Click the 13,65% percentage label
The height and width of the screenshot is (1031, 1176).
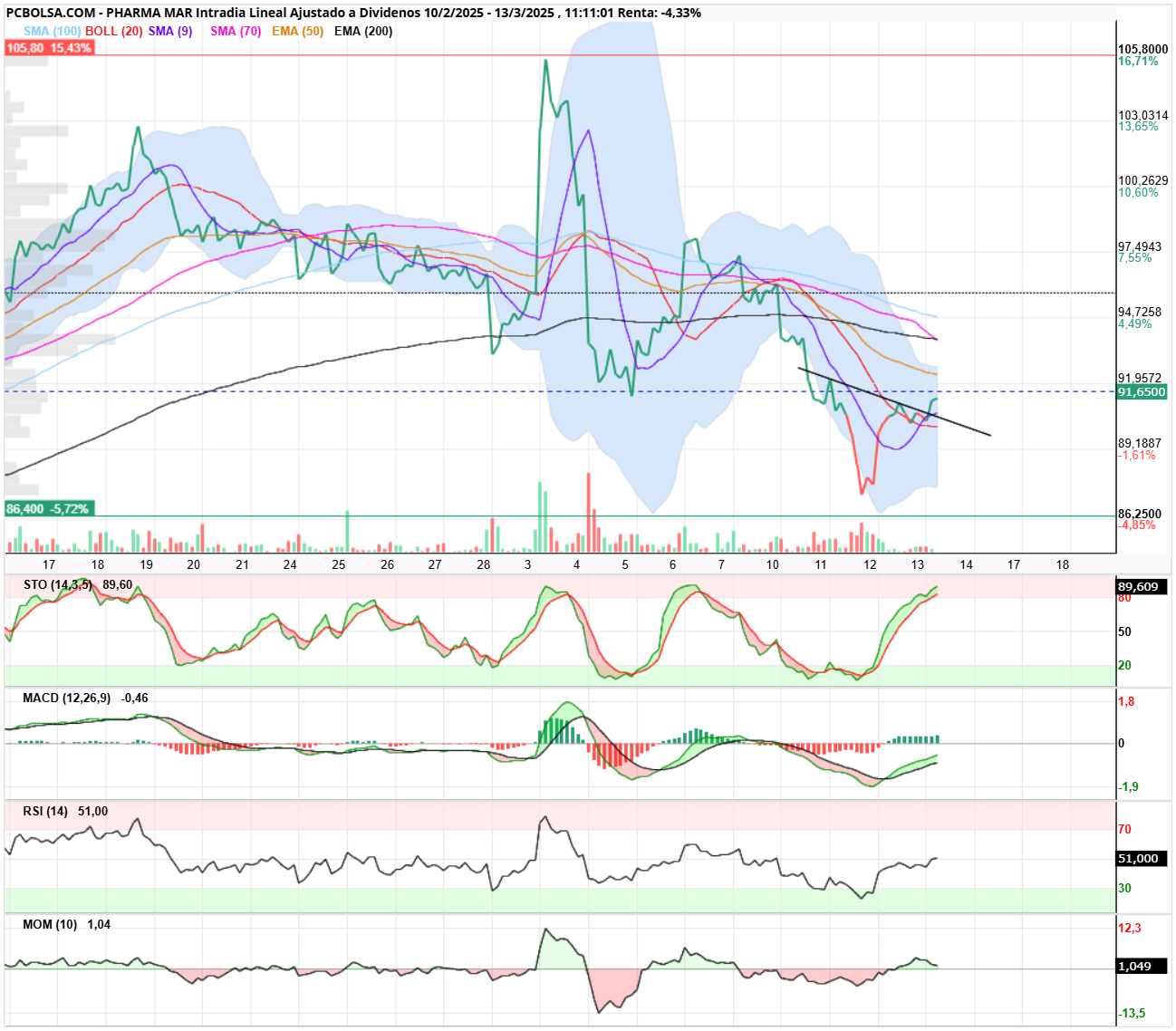click(1138, 127)
